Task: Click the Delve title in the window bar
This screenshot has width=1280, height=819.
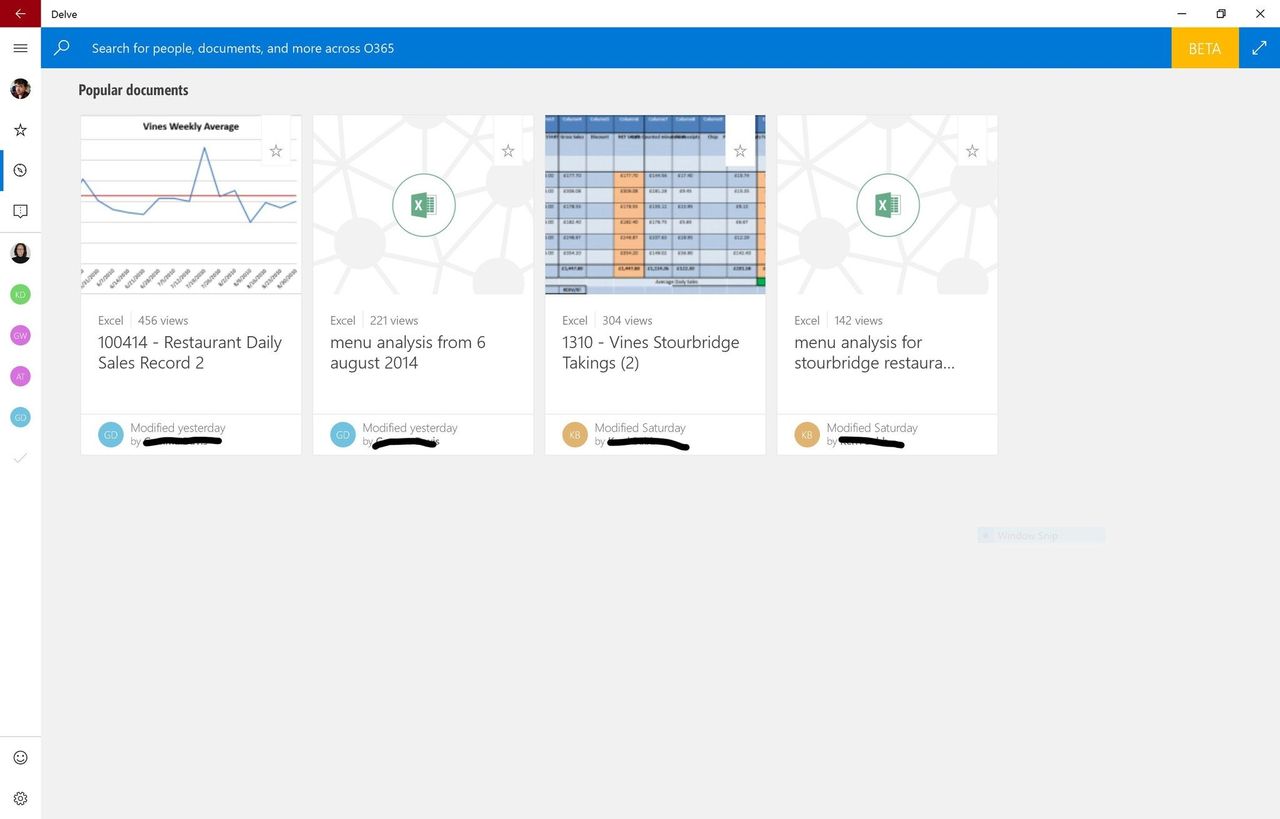Action: (x=64, y=14)
